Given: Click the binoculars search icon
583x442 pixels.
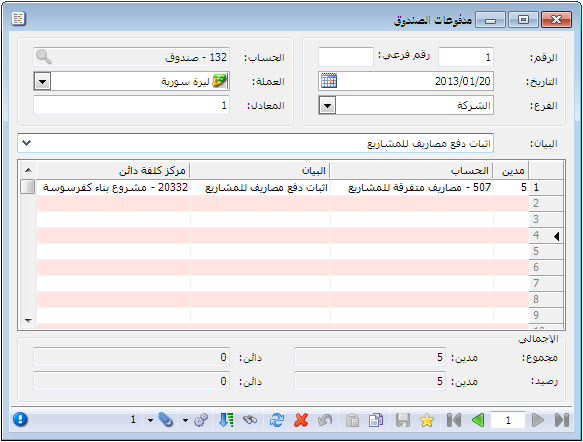Looking at the screenshot, I should pyautogui.click(x=250, y=420).
